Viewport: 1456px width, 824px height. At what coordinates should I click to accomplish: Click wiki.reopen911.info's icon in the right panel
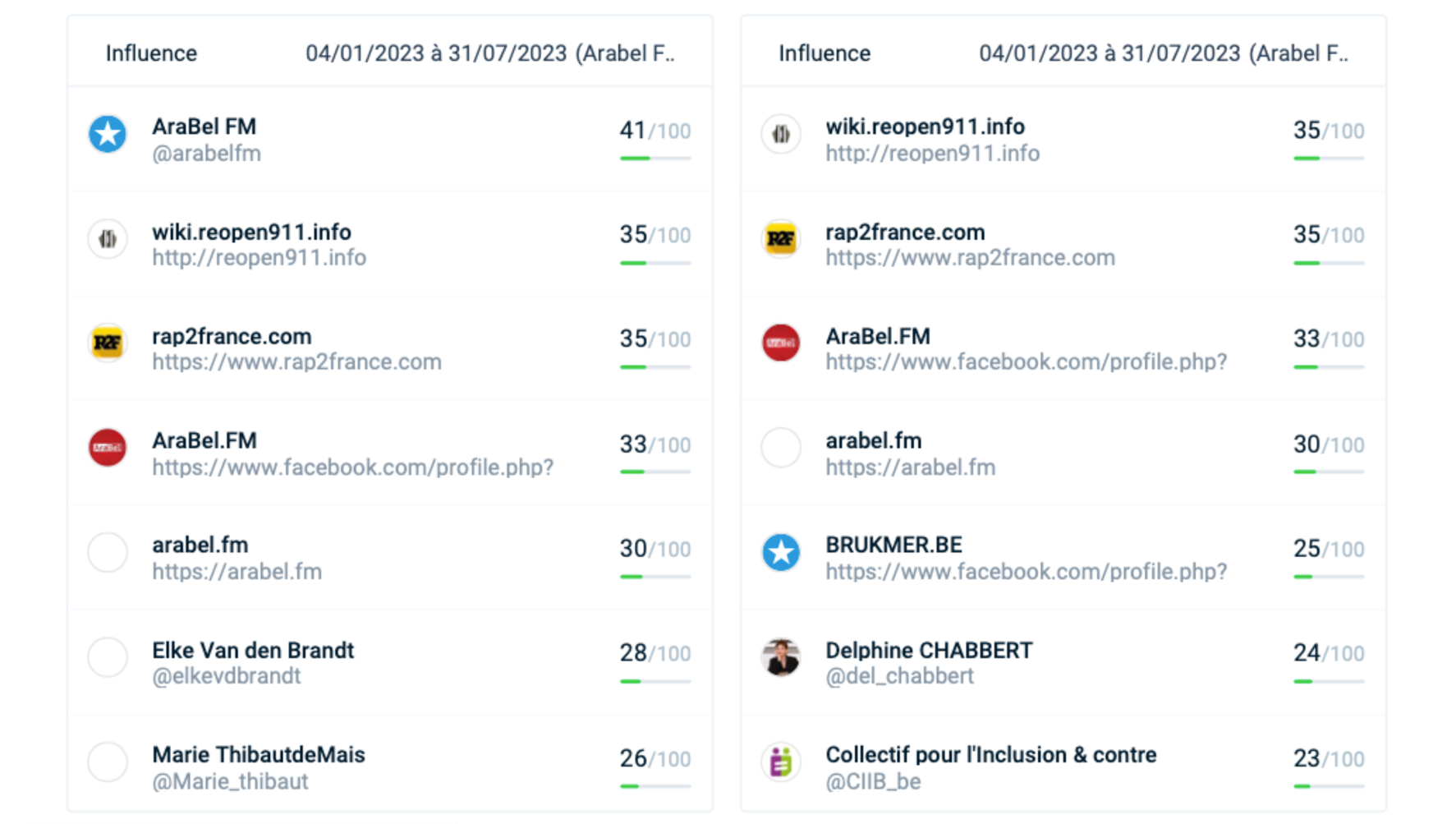(781, 134)
